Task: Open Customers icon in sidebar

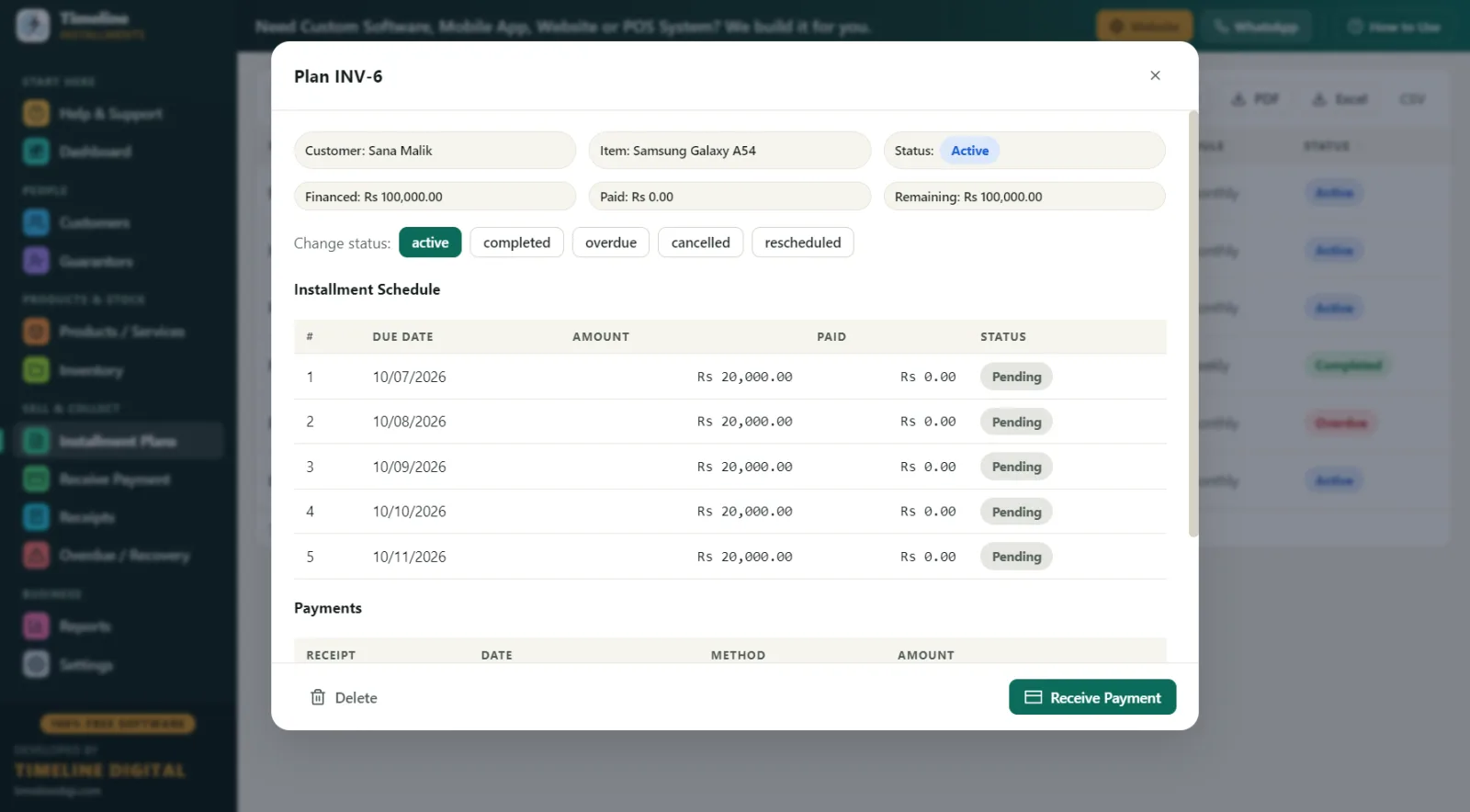Action: coord(36,222)
